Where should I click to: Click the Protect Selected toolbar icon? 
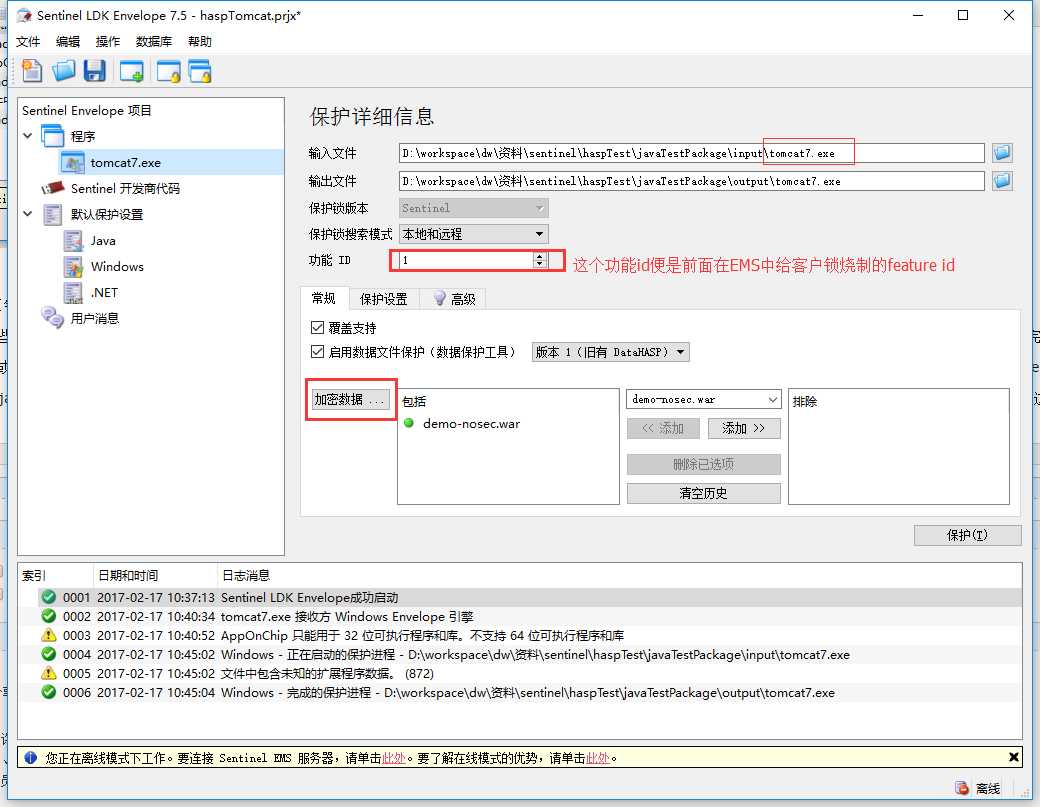[168, 71]
